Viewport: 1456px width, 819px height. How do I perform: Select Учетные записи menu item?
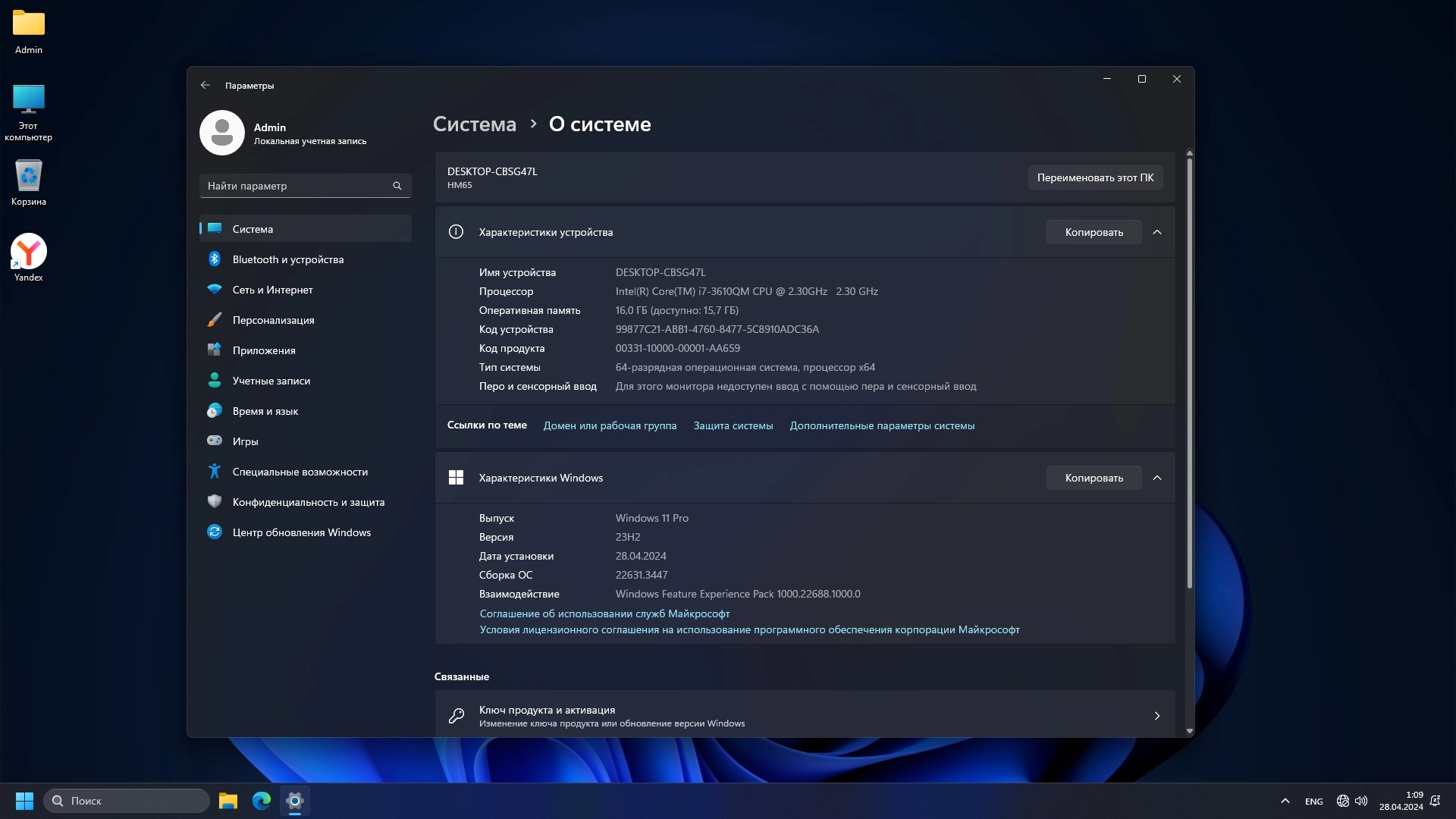click(271, 381)
